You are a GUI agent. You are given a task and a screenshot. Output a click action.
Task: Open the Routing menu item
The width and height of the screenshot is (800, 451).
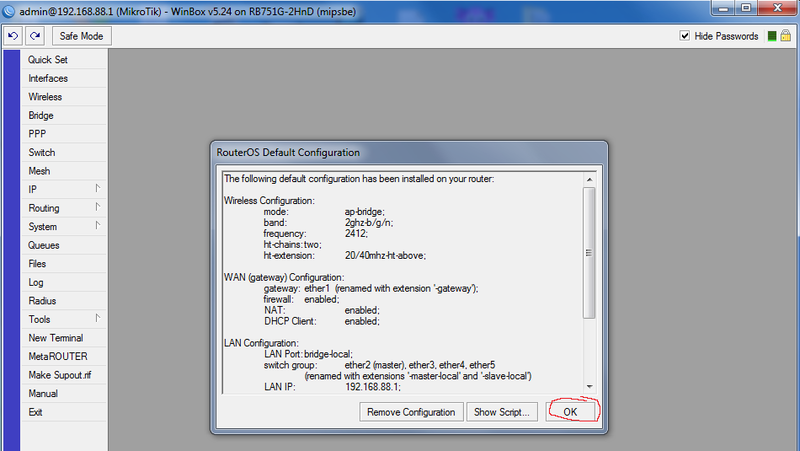click(x=64, y=208)
